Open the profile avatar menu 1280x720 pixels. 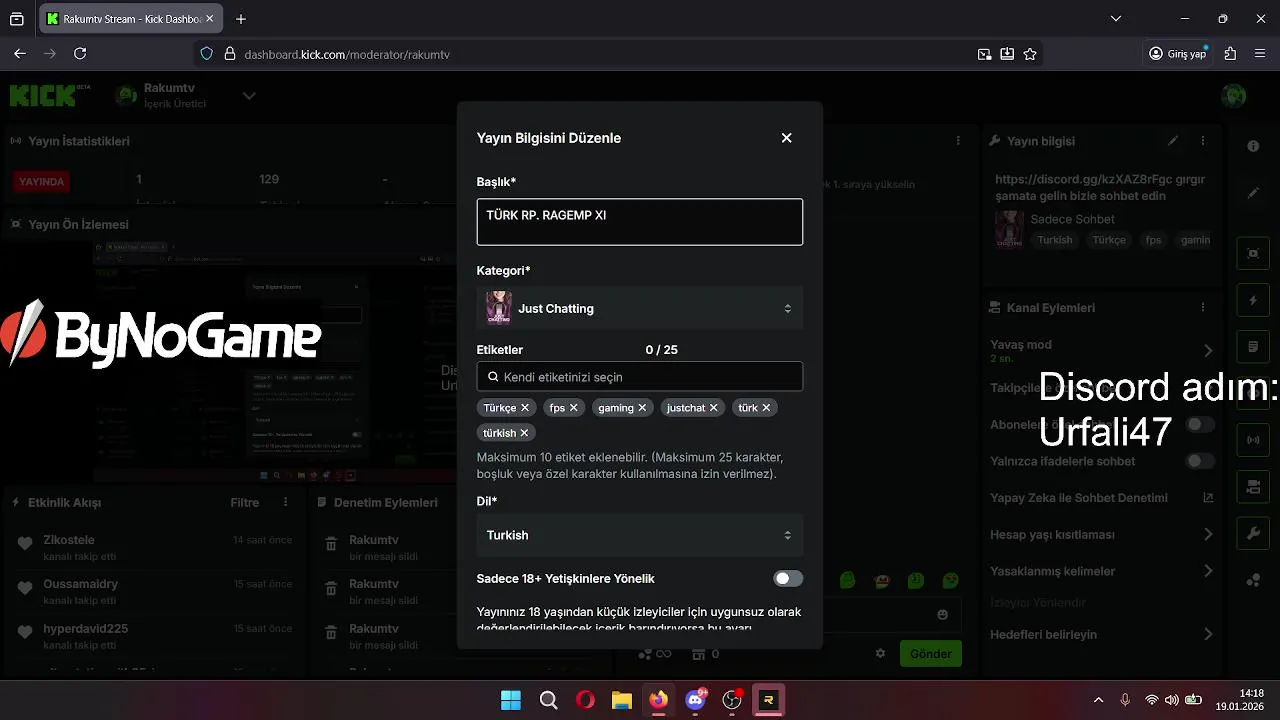1235,96
